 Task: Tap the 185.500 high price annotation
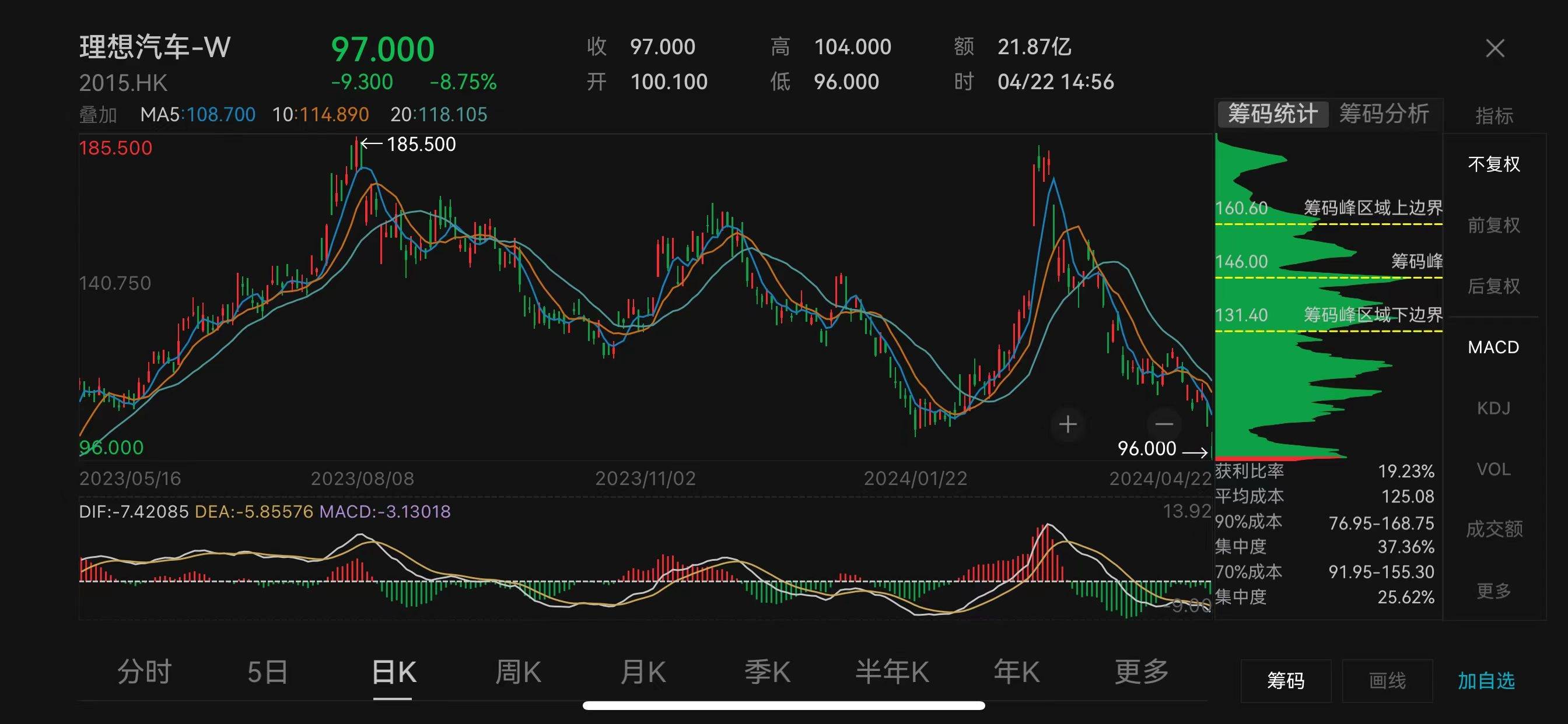[408, 144]
